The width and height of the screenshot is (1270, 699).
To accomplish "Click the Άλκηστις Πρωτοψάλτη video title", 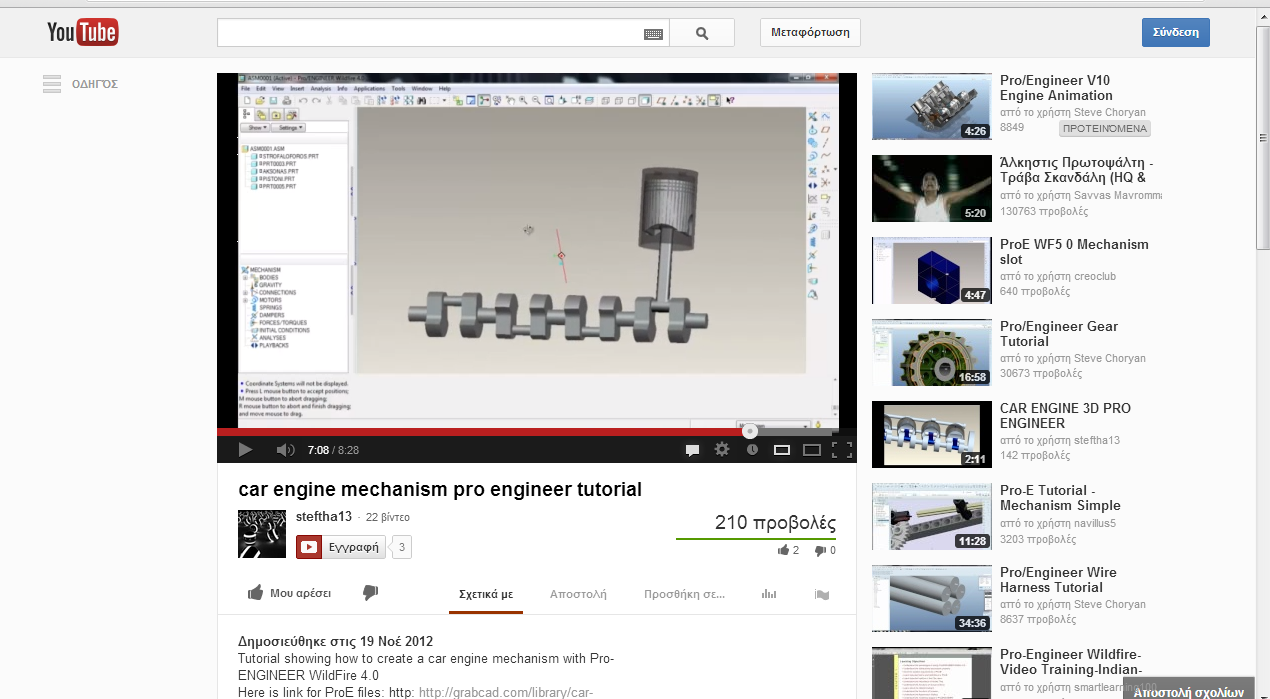I will click(1078, 170).
